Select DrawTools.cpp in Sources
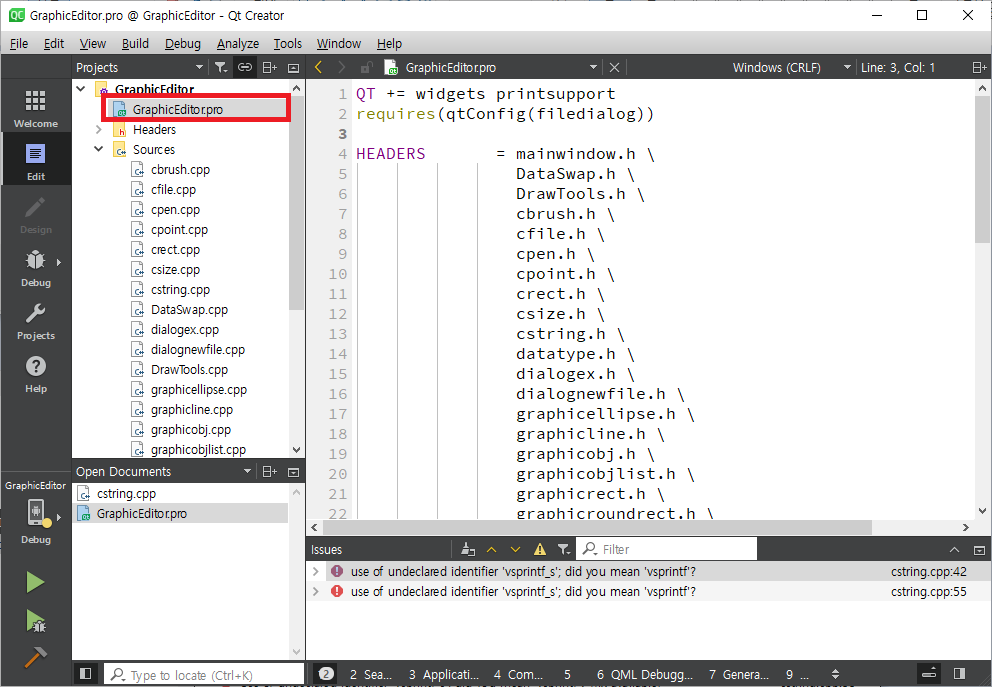Image resolution: width=992 pixels, height=687 pixels. 189,369
